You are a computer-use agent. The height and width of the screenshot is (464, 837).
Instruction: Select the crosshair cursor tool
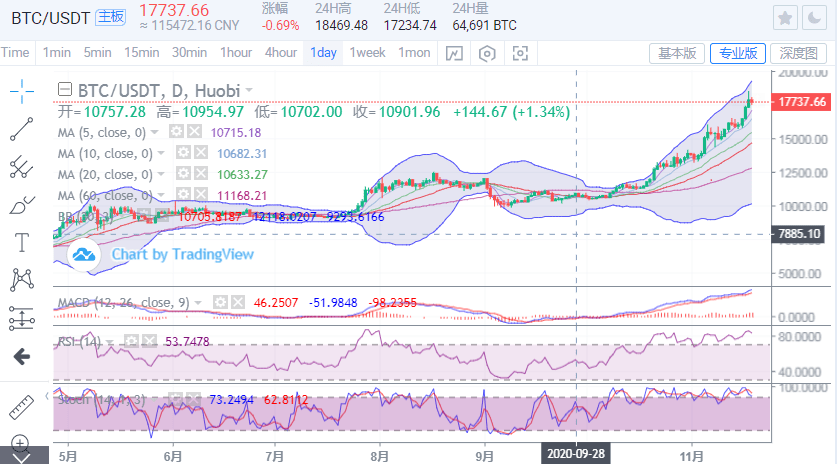(x=22, y=91)
